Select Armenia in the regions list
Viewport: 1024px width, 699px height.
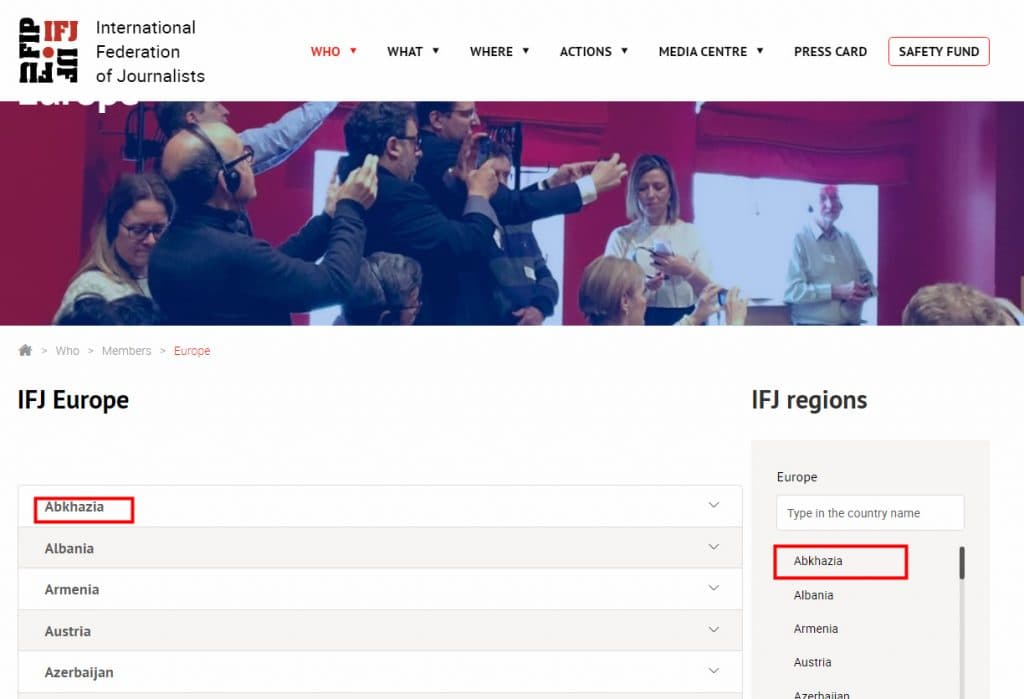tap(816, 629)
